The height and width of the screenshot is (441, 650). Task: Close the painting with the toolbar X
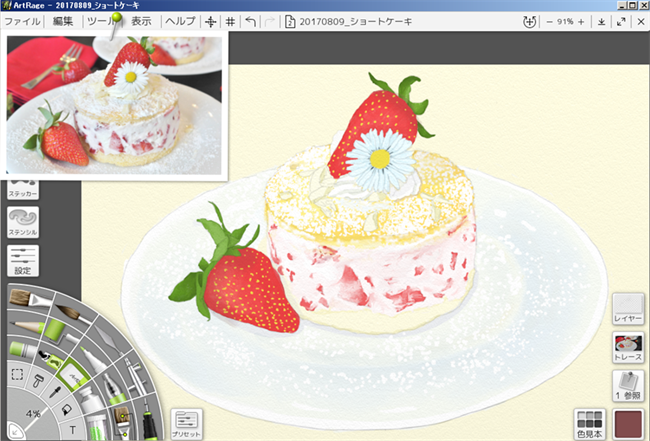pyautogui.click(x=641, y=22)
